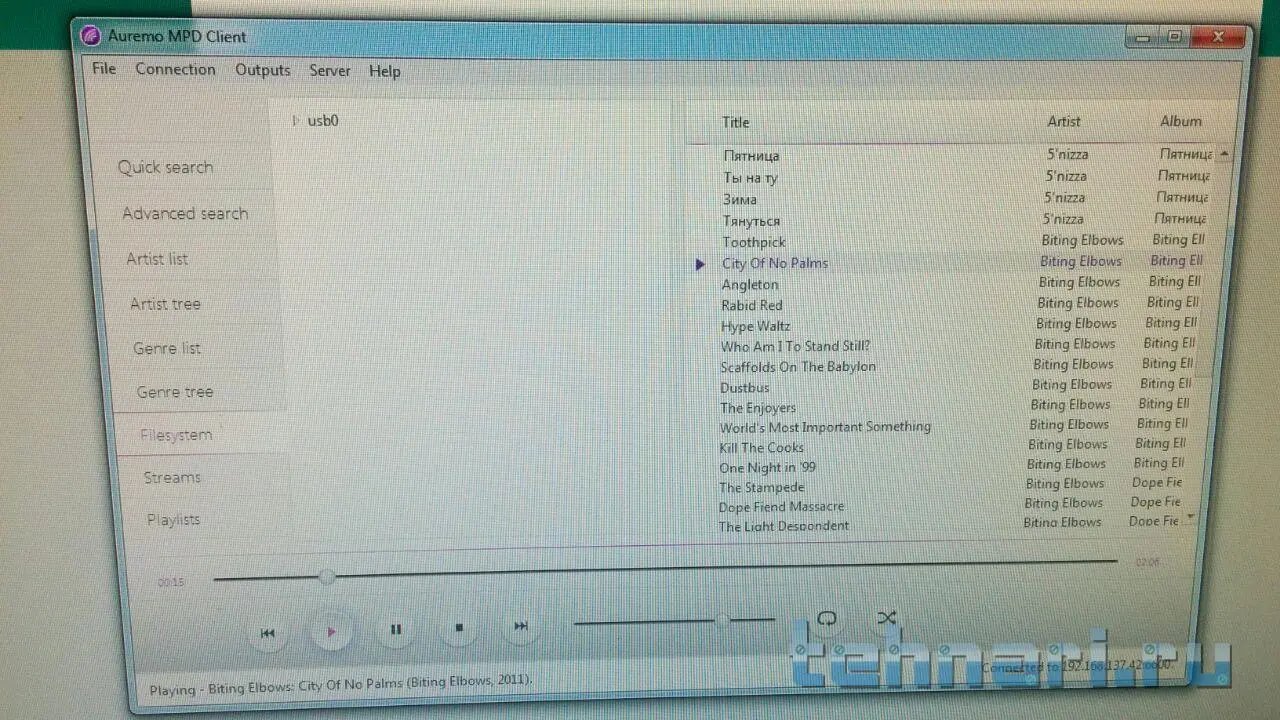
Task: Maximize the Auremo MPD Client window
Action: click(1175, 37)
